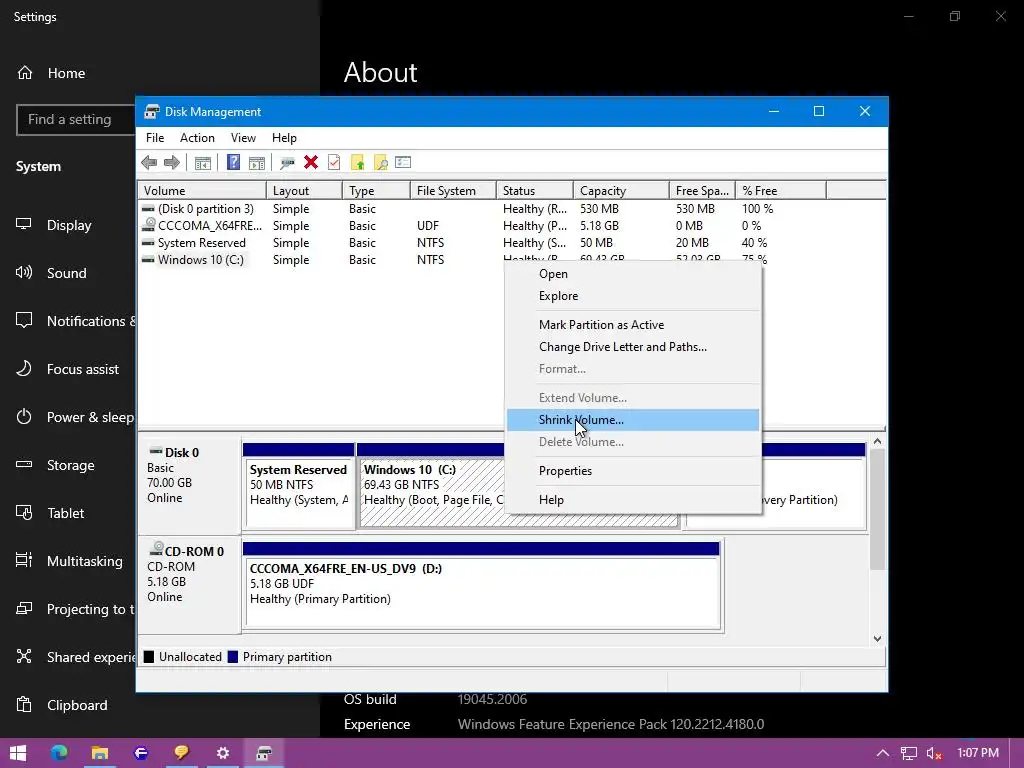Click the Disk Management title bar icon
This screenshot has height=768, width=1024.
[152, 112]
